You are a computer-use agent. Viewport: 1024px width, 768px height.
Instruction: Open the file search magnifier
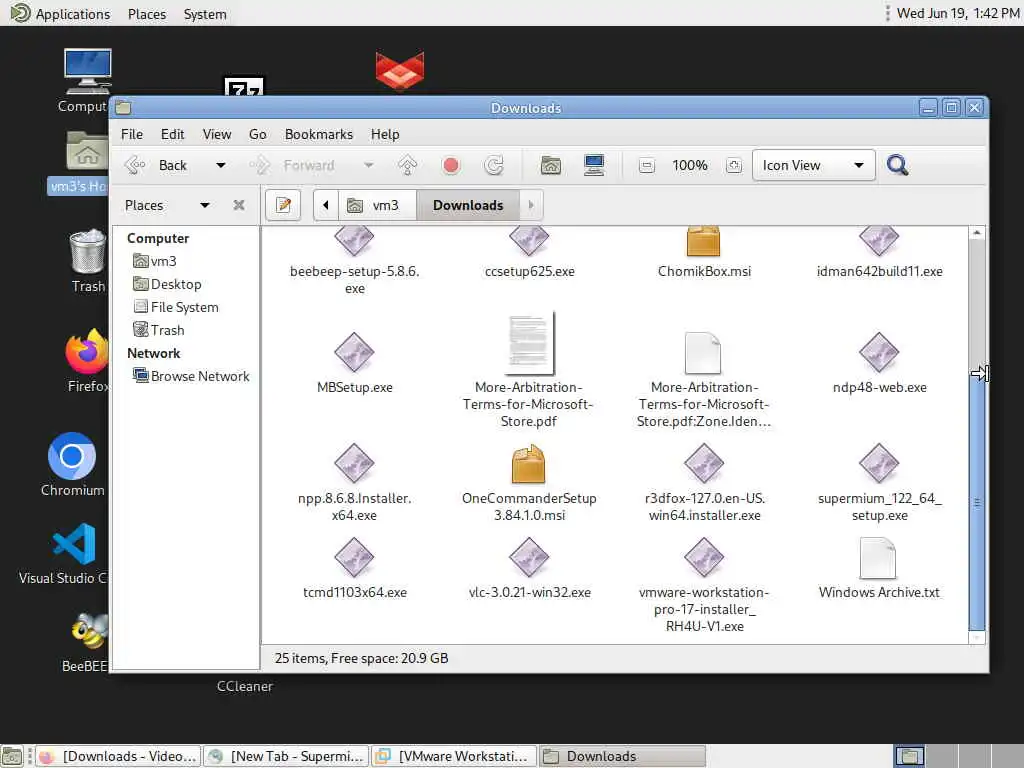click(x=898, y=165)
